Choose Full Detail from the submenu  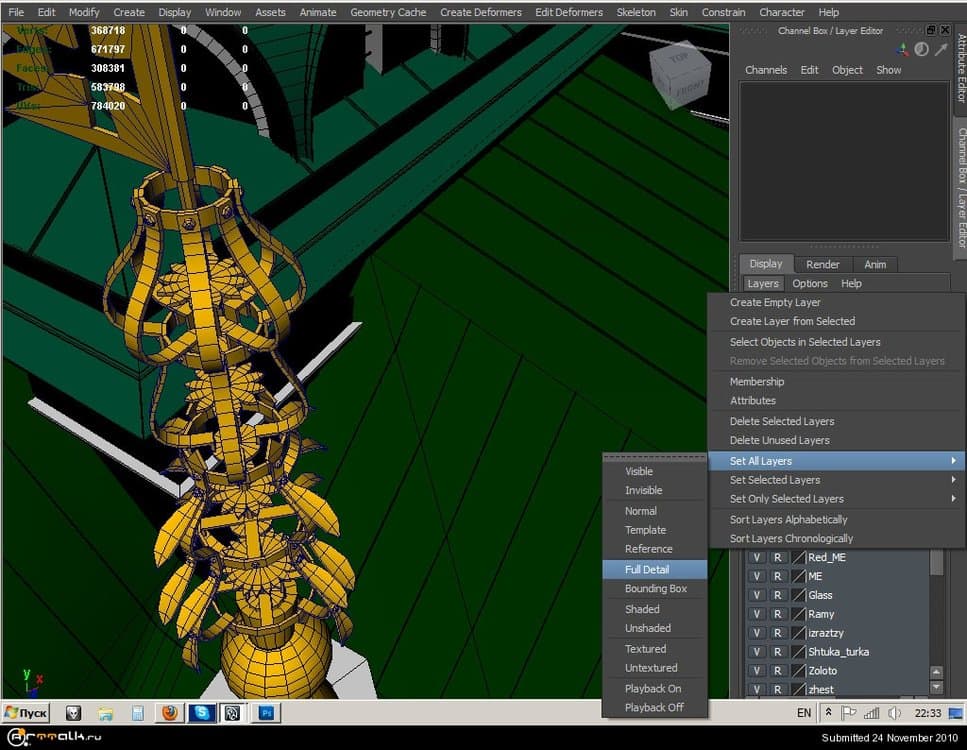tap(648, 569)
